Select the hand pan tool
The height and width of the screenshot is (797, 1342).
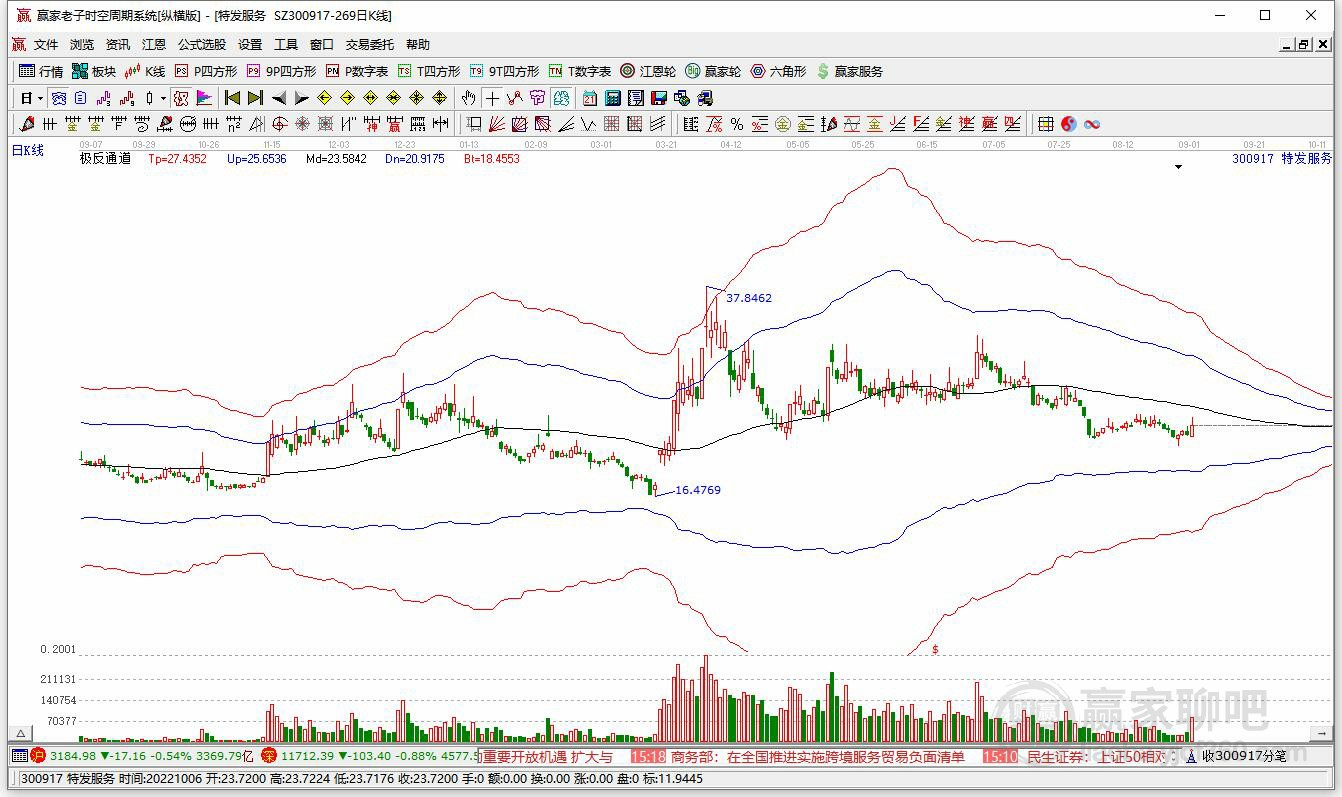pyautogui.click(x=468, y=98)
